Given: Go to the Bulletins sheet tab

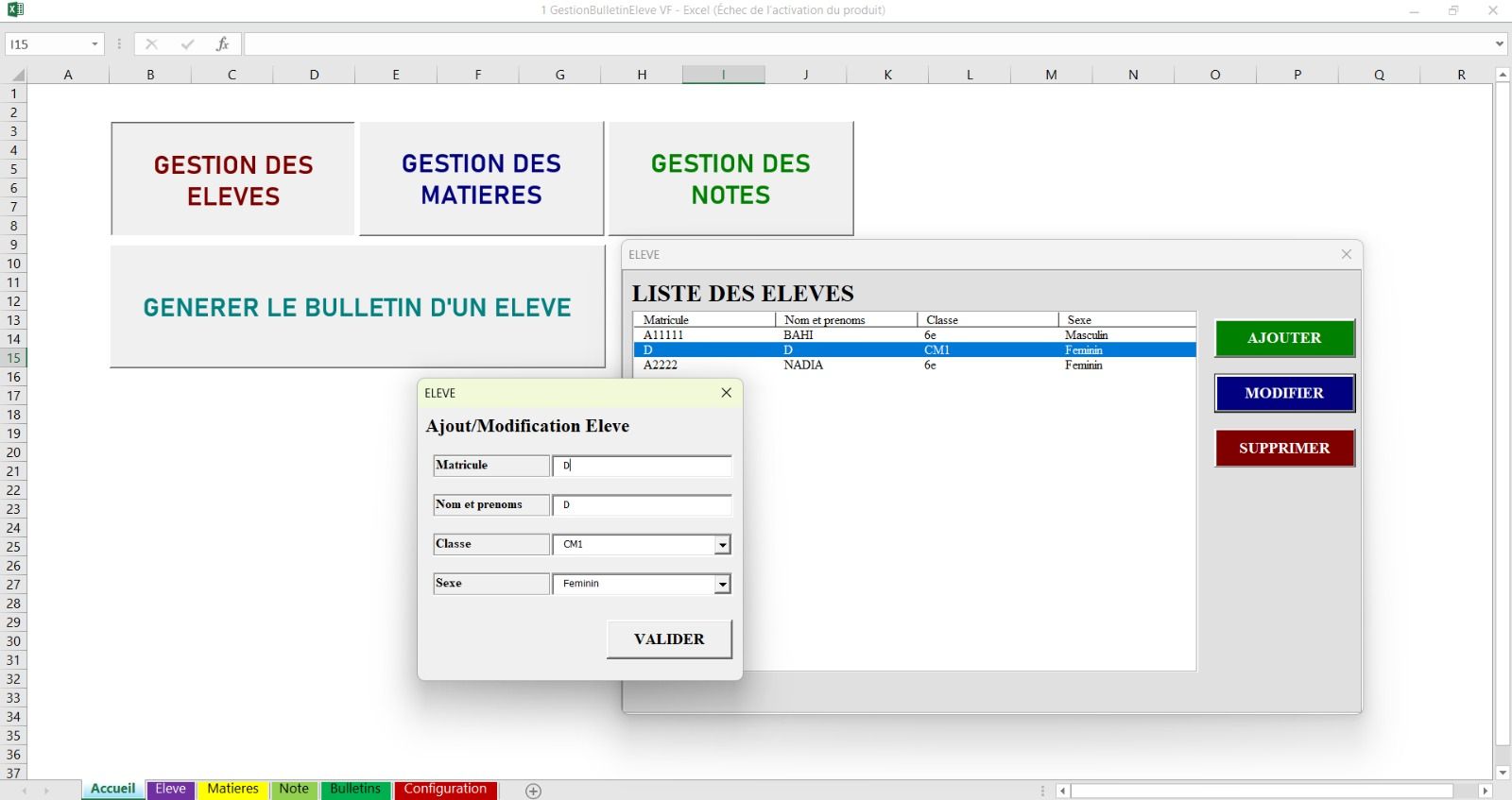Looking at the screenshot, I should pos(355,789).
